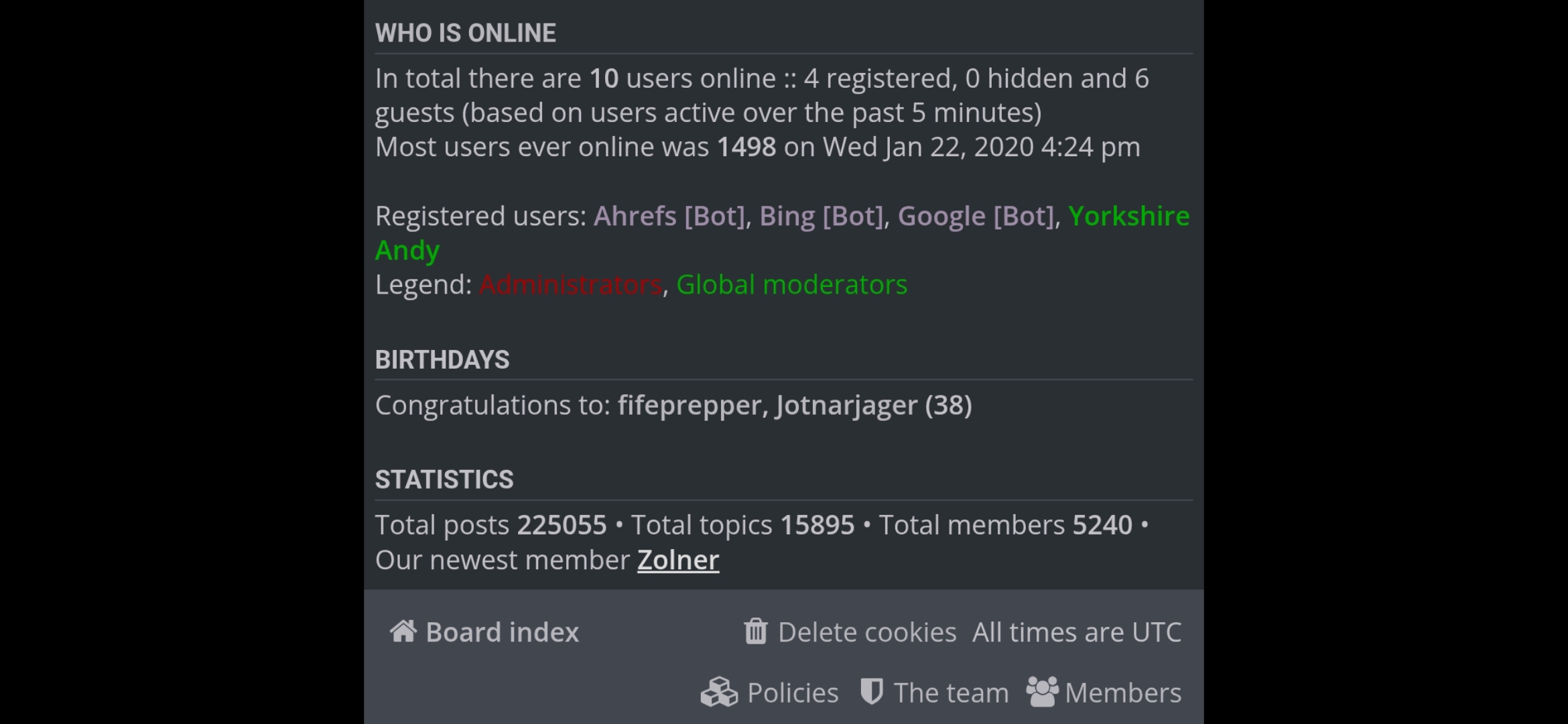Go to The team text link
Viewport: 1568px width, 724px height.
click(x=951, y=693)
